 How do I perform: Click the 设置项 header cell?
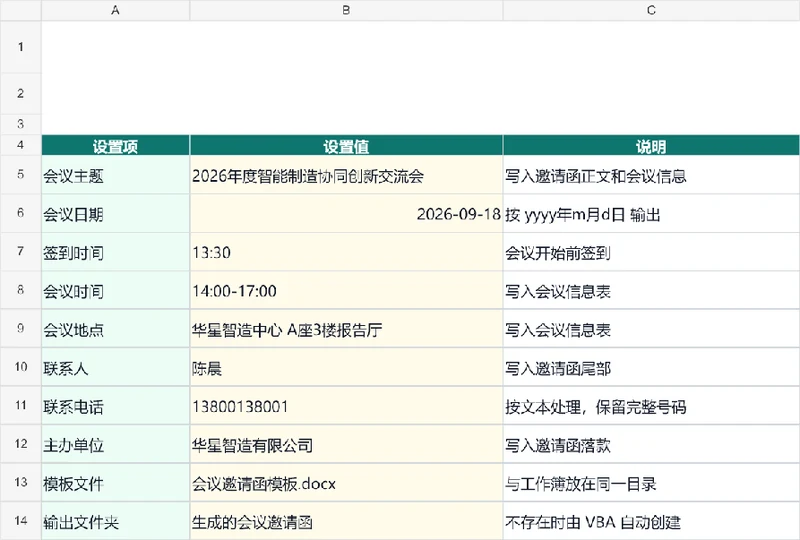115,145
